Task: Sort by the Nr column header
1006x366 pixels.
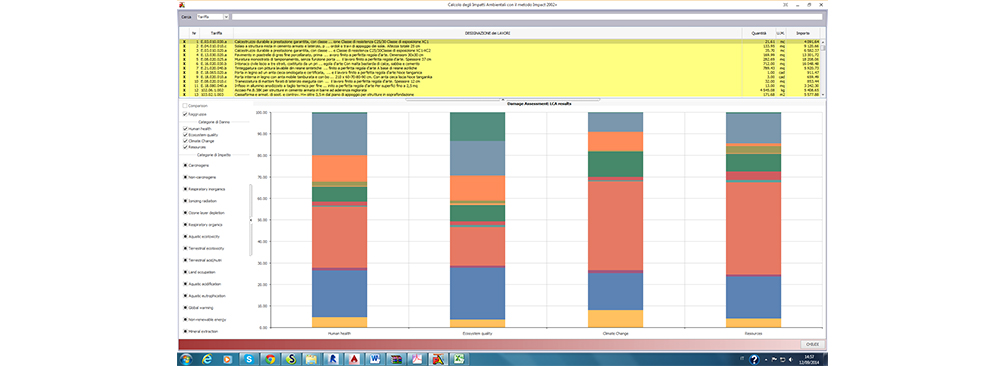Action: click(194, 33)
